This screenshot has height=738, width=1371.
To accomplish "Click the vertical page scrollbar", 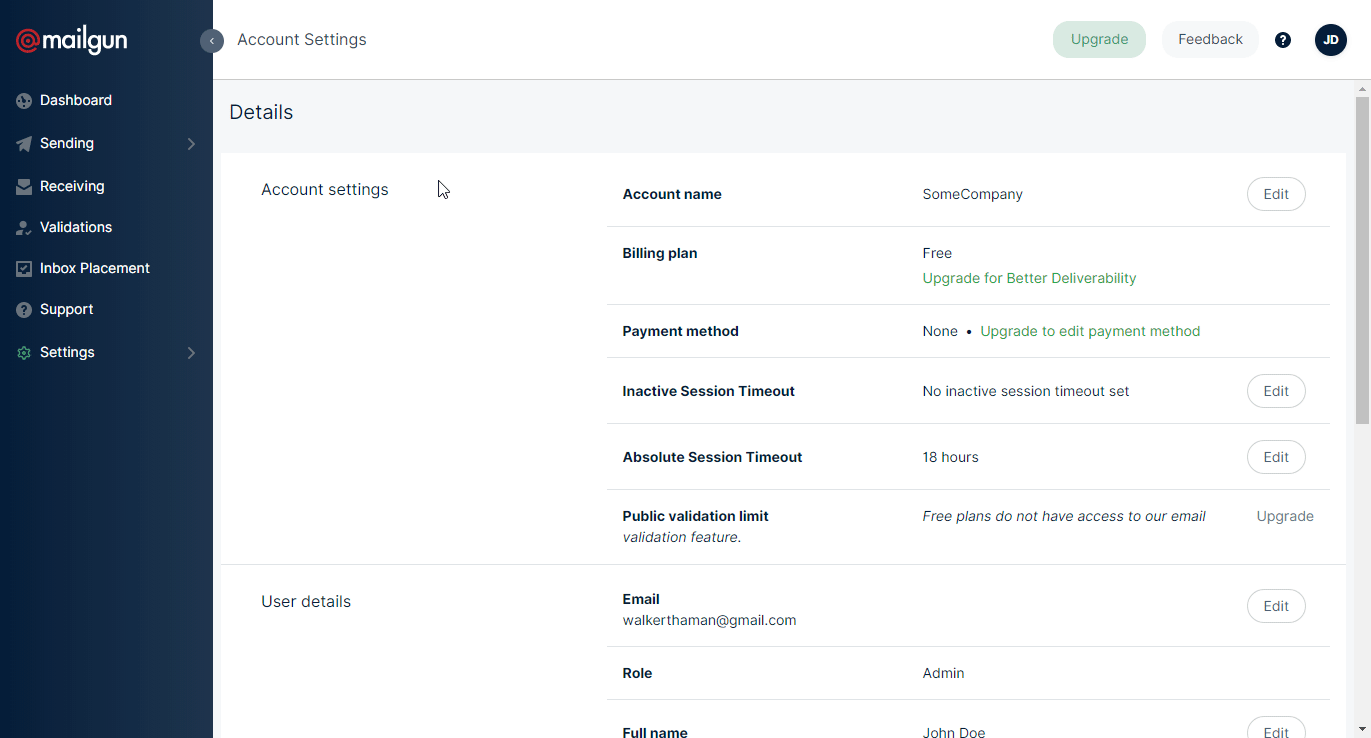I will coord(1362,260).
